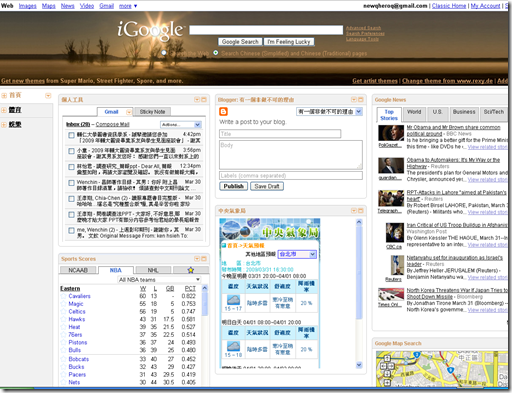Tick the checkbox for the 'me, Wenchin (2)' email

[71, 230]
